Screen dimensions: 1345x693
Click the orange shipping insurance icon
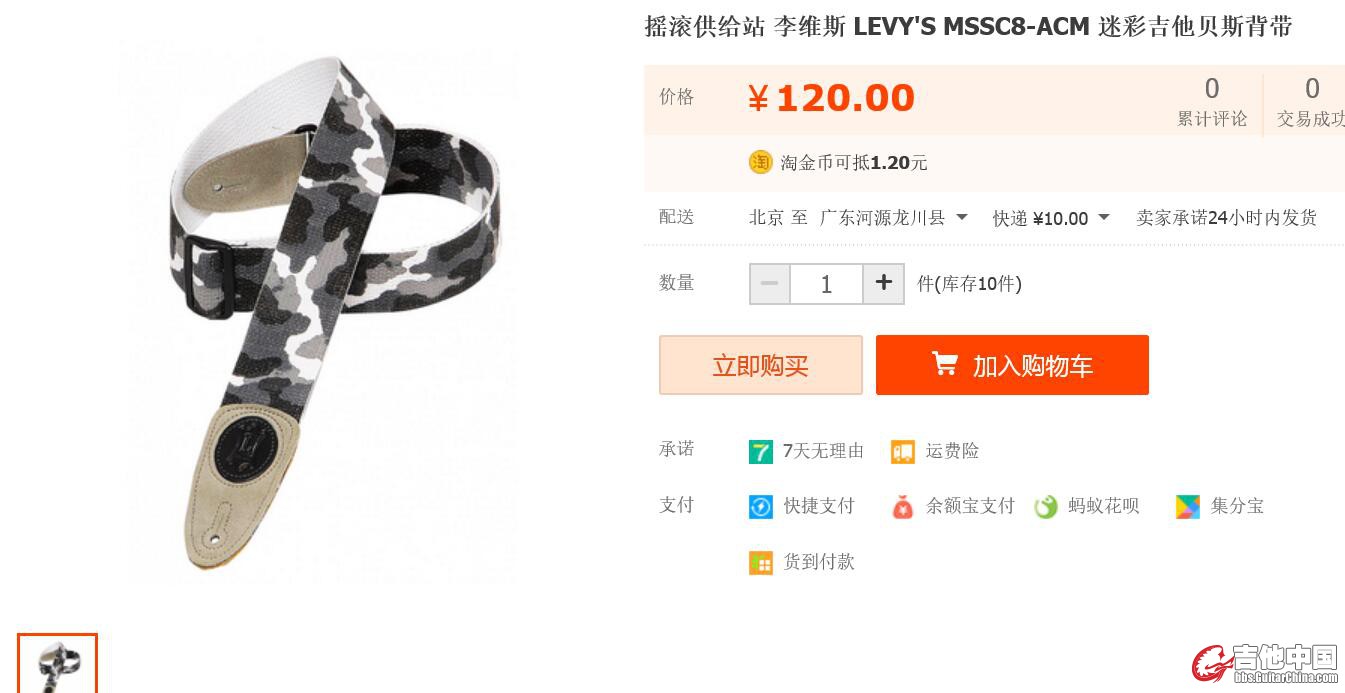tap(902, 452)
